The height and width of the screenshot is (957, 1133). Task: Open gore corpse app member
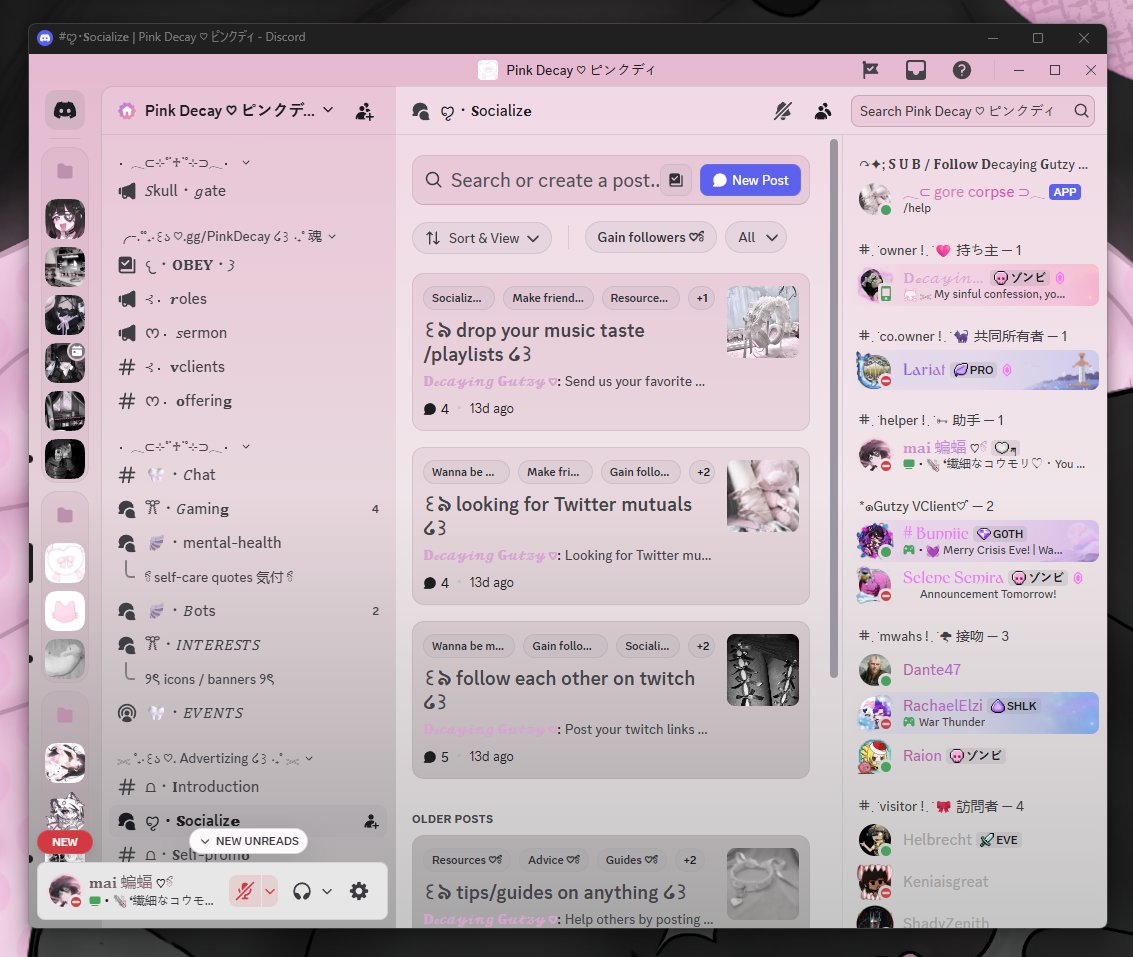978,199
